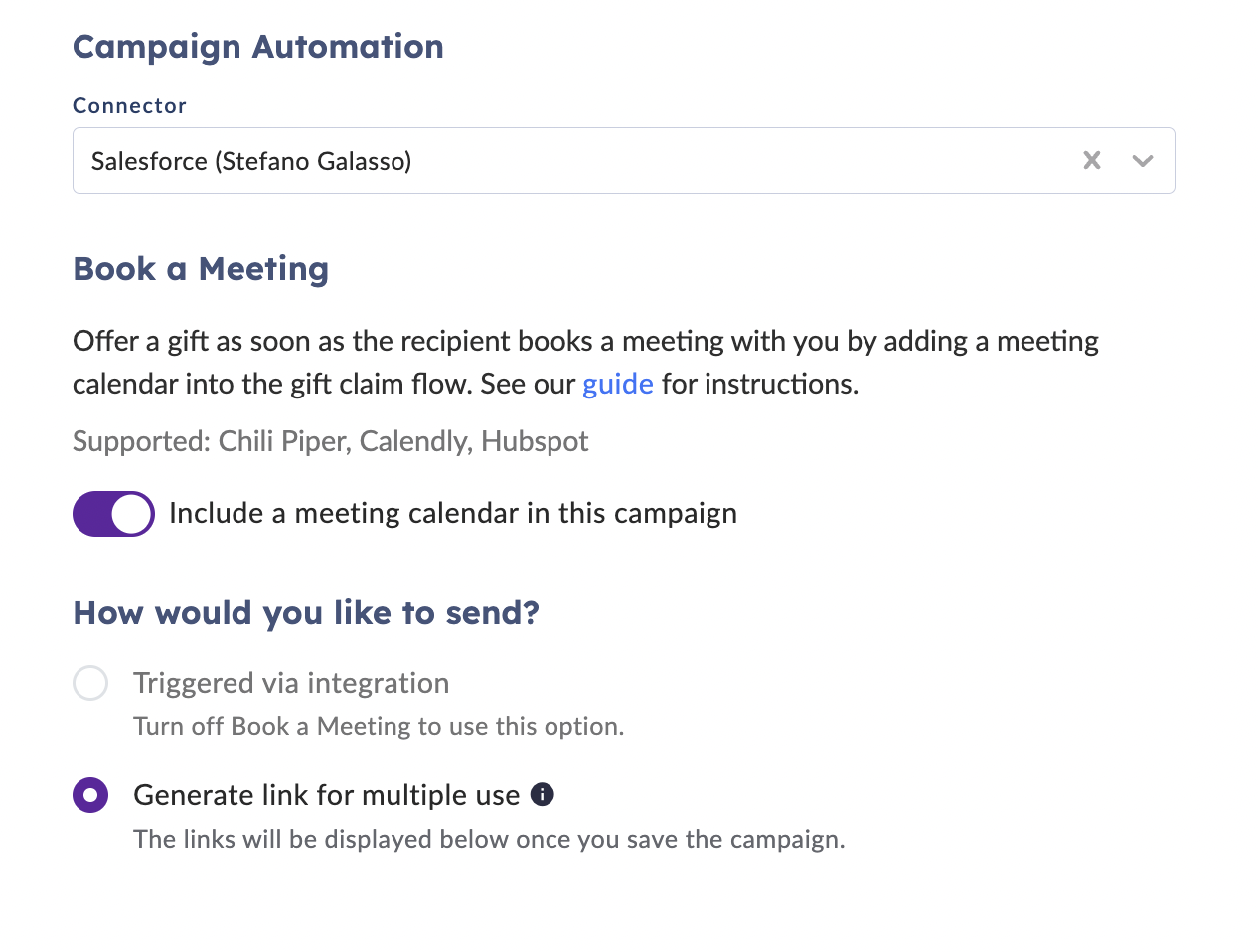Image resolution: width=1258 pixels, height=952 pixels.
Task: Clear the Salesforce connector selection
Action: pyautogui.click(x=1092, y=160)
